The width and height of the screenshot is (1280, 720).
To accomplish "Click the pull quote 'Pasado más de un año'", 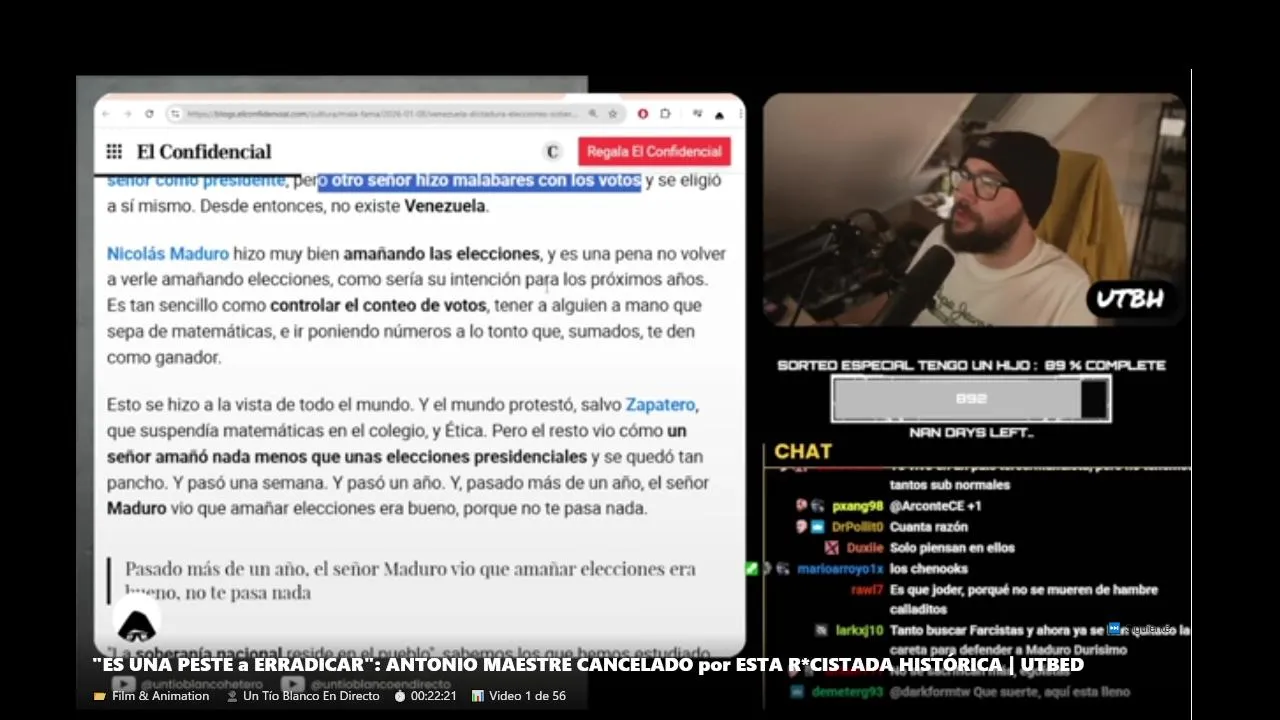I will [x=410, y=580].
